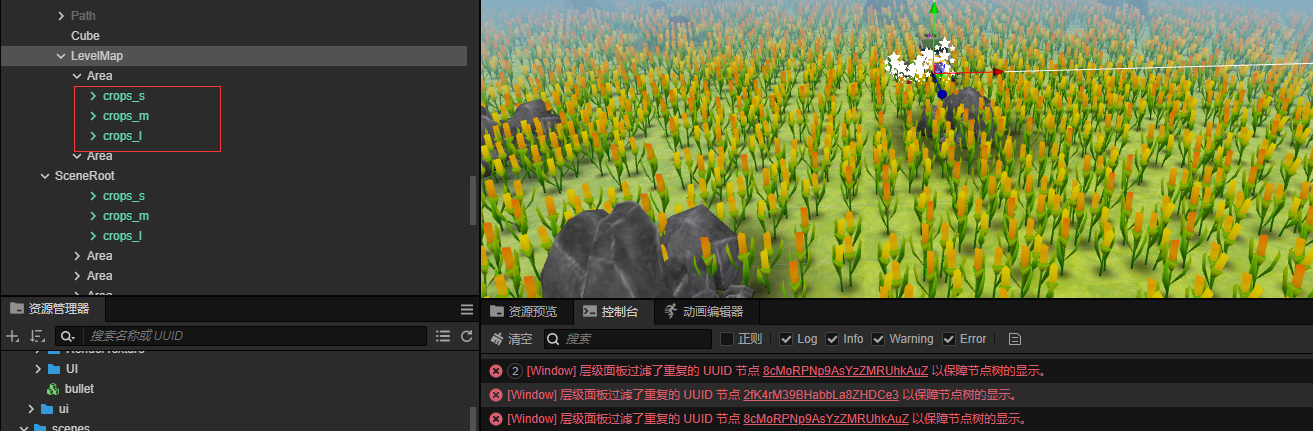Open UUID link 2fK4rM39BHabbLa8ZHDCe3
The image size is (1313, 431).
coord(821,395)
